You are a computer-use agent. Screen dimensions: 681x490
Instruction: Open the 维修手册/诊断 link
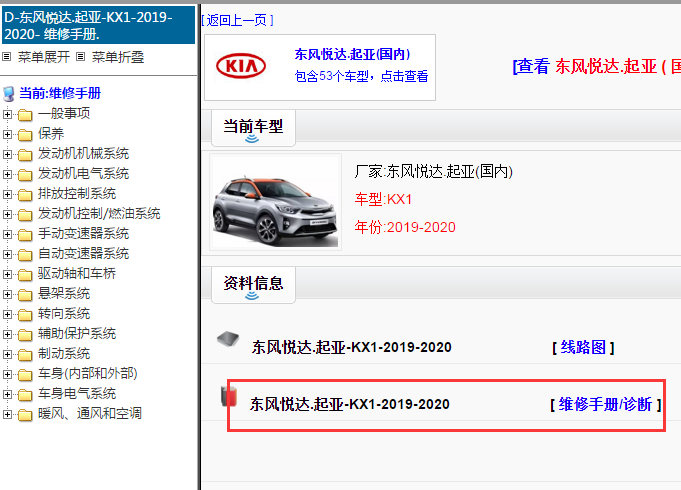(605, 404)
